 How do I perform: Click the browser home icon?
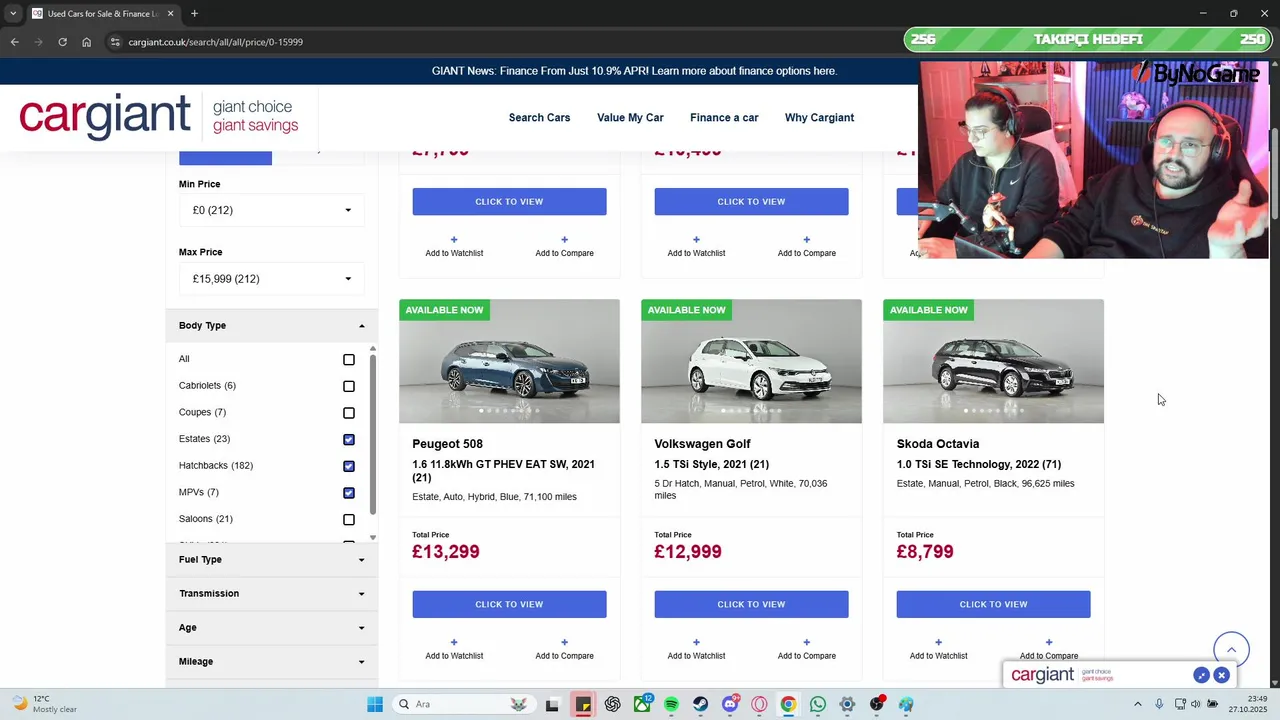click(x=86, y=42)
